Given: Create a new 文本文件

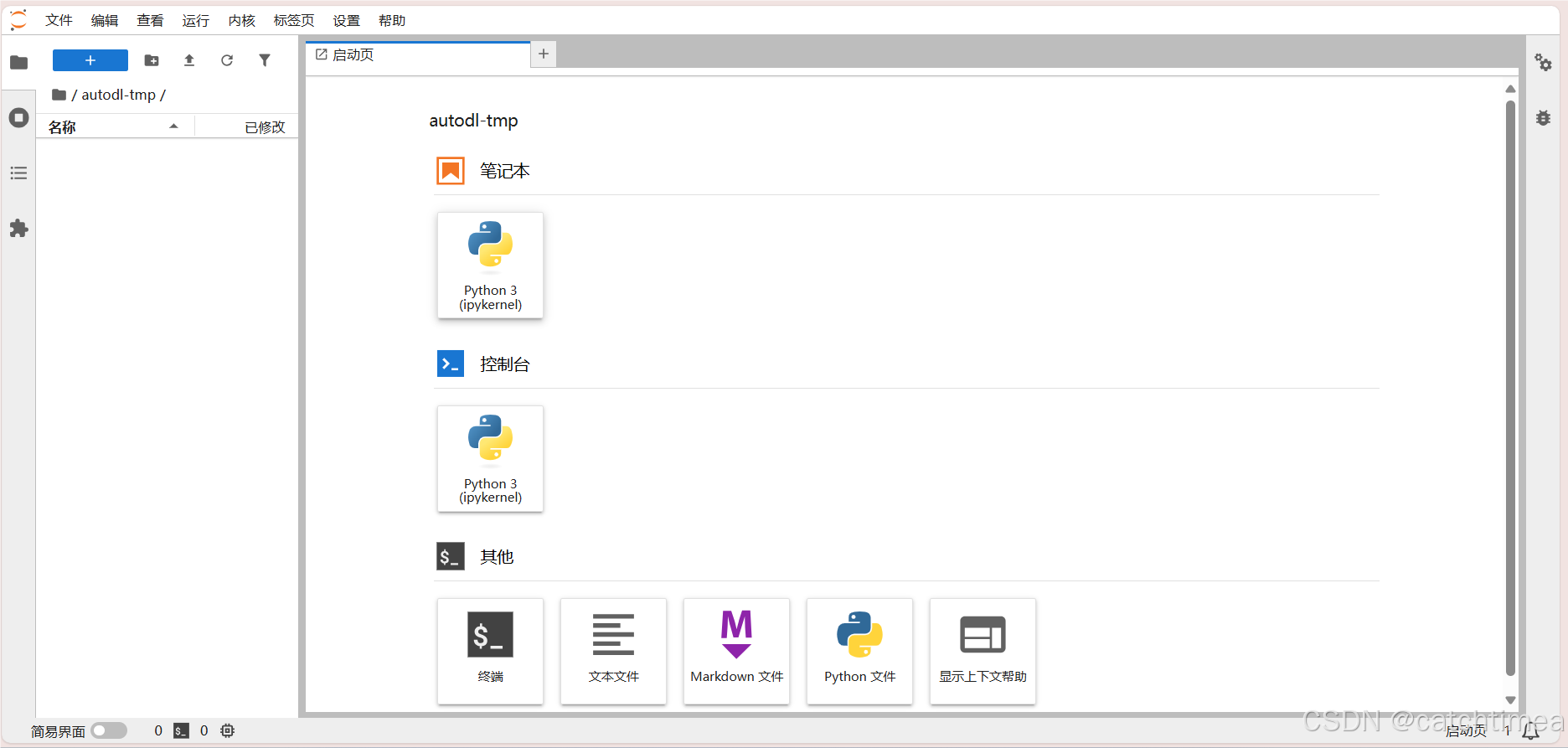Looking at the screenshot, I should click(613, 651).
